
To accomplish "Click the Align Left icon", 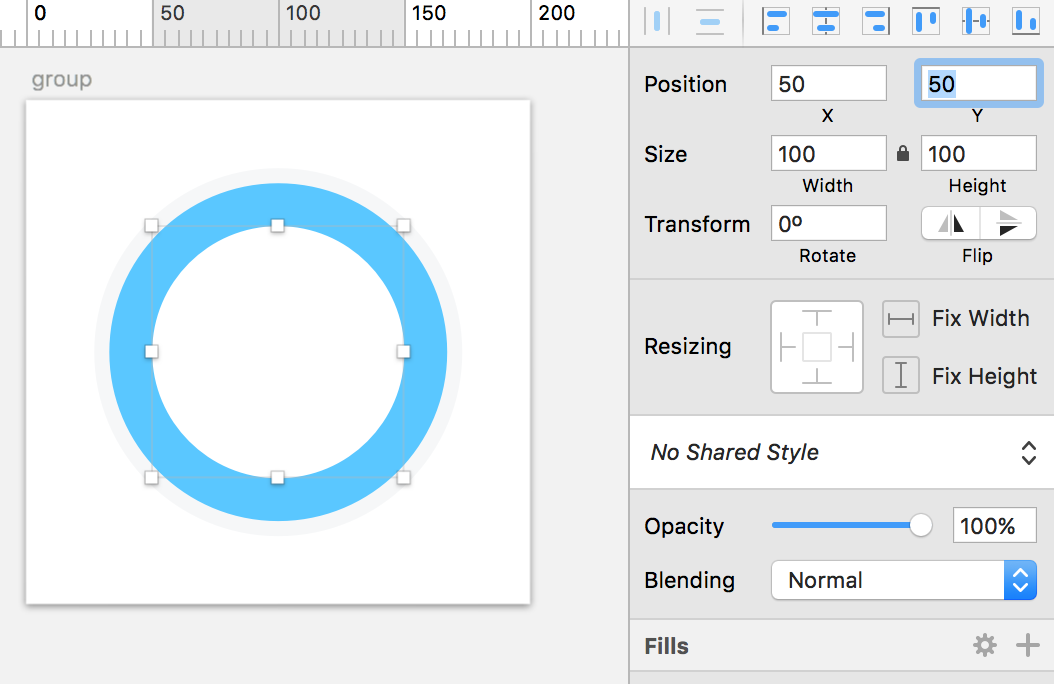I will pyautogui.click(x=776, y=21).
